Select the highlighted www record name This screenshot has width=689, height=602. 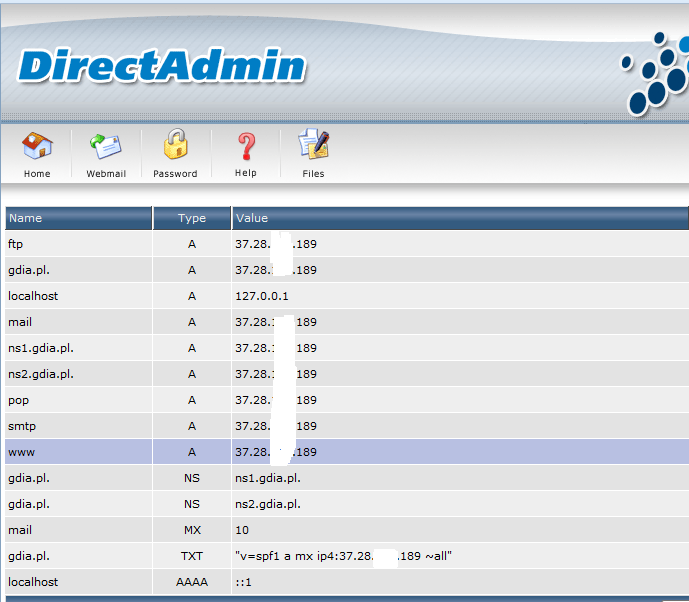pyautogui.click(x=21, y=452)
